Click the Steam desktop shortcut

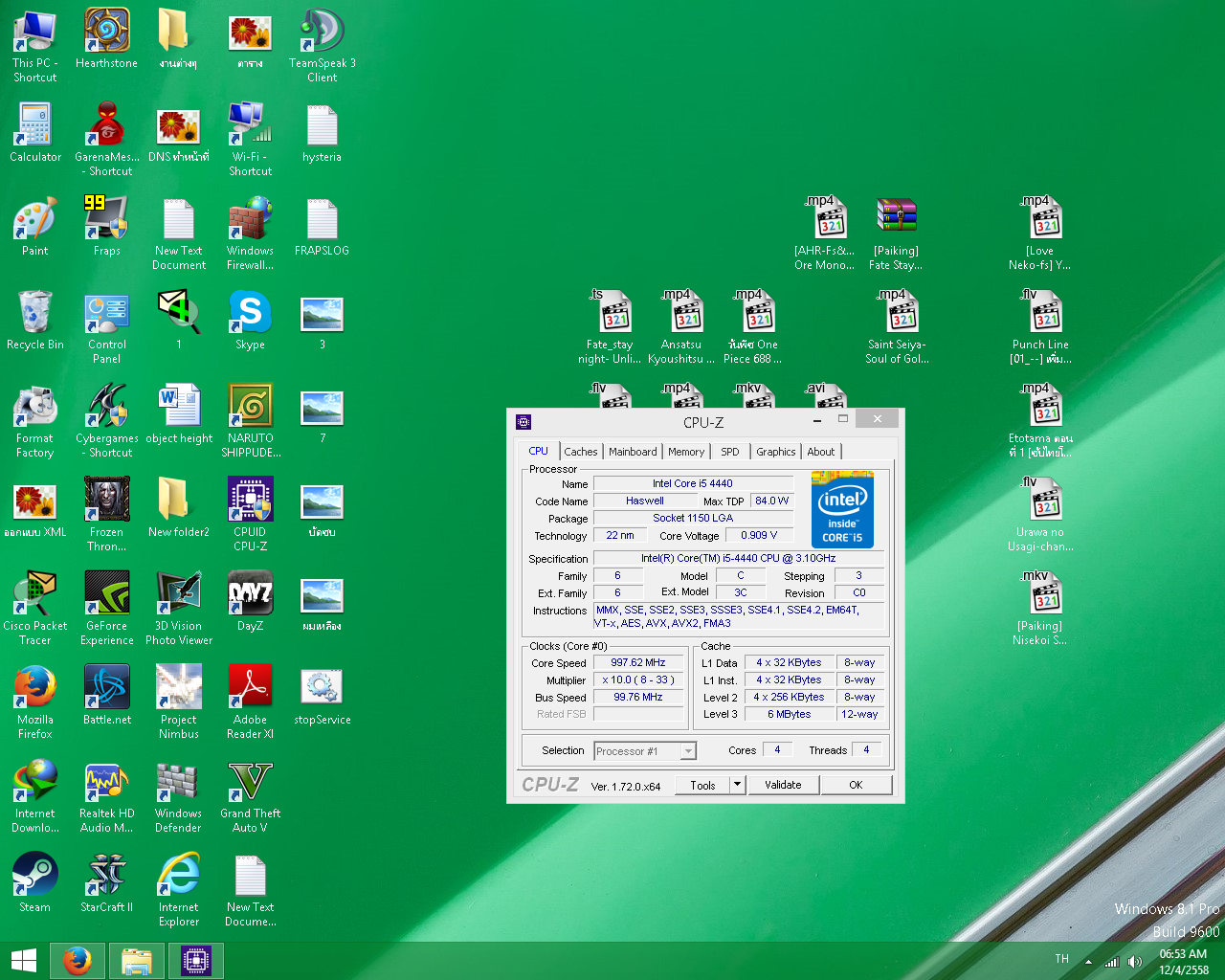click(x=35, y=875)
